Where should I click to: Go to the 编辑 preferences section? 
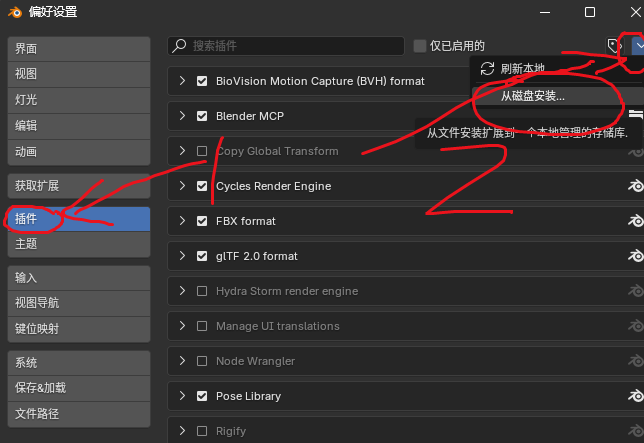79,126
